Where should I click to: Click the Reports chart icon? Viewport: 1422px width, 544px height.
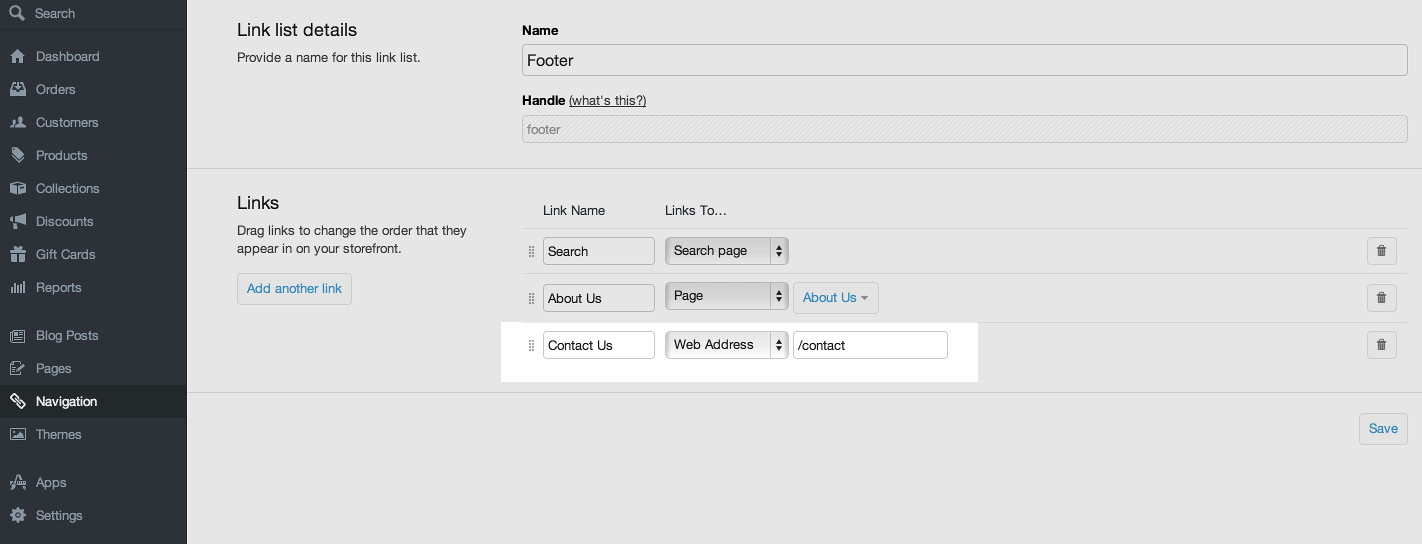pyautogui.click(x=17, y=287)
